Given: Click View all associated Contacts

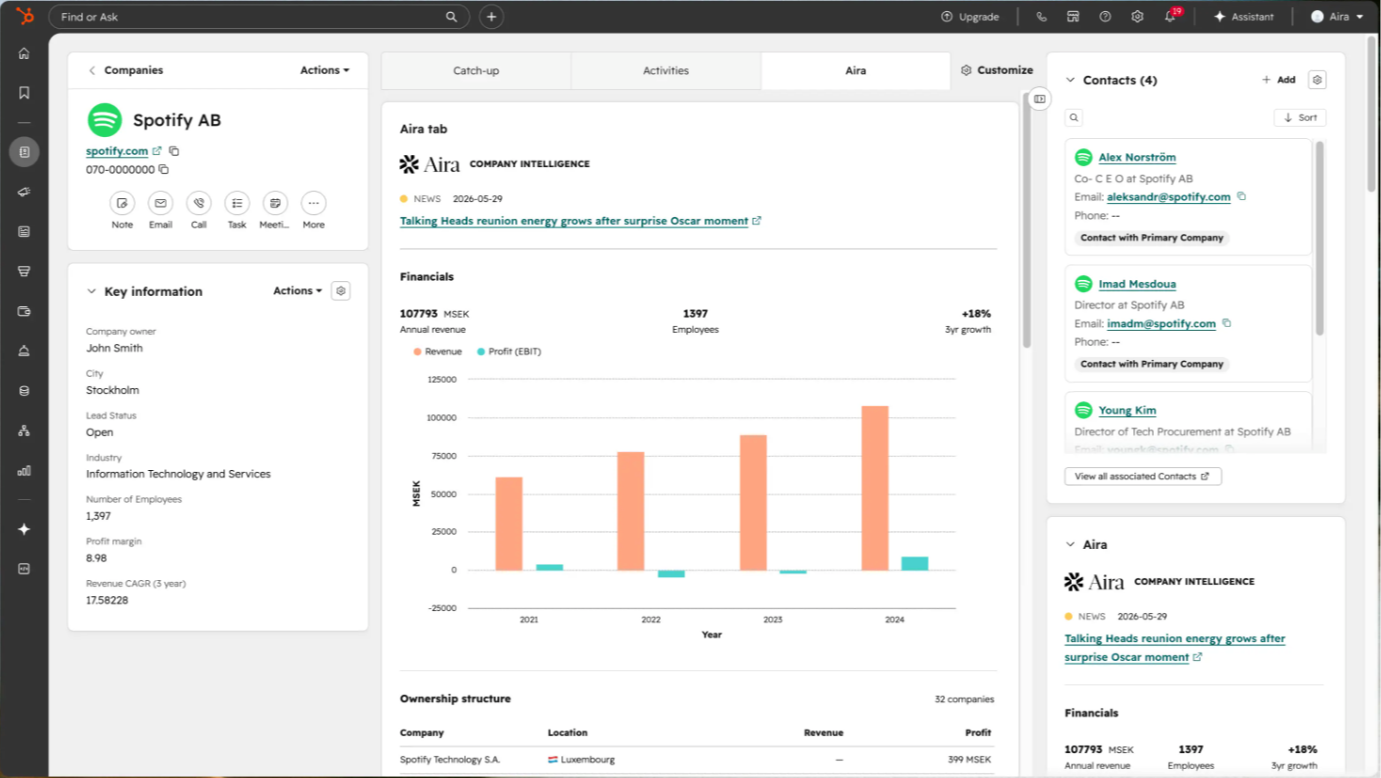Looking at the screenshot, I should tap(1143, 477).
